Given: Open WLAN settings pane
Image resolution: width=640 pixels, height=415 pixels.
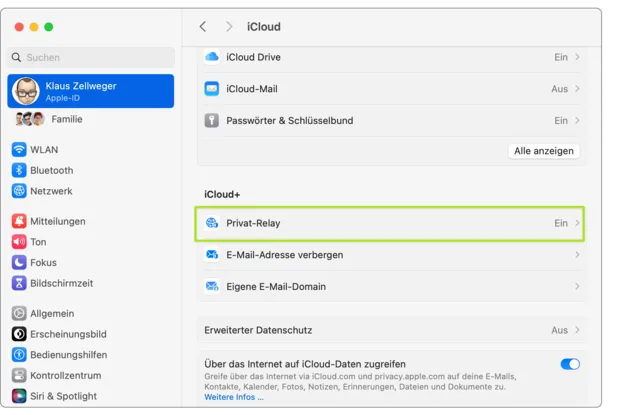Looking at the screenshot, I should 91,149.
